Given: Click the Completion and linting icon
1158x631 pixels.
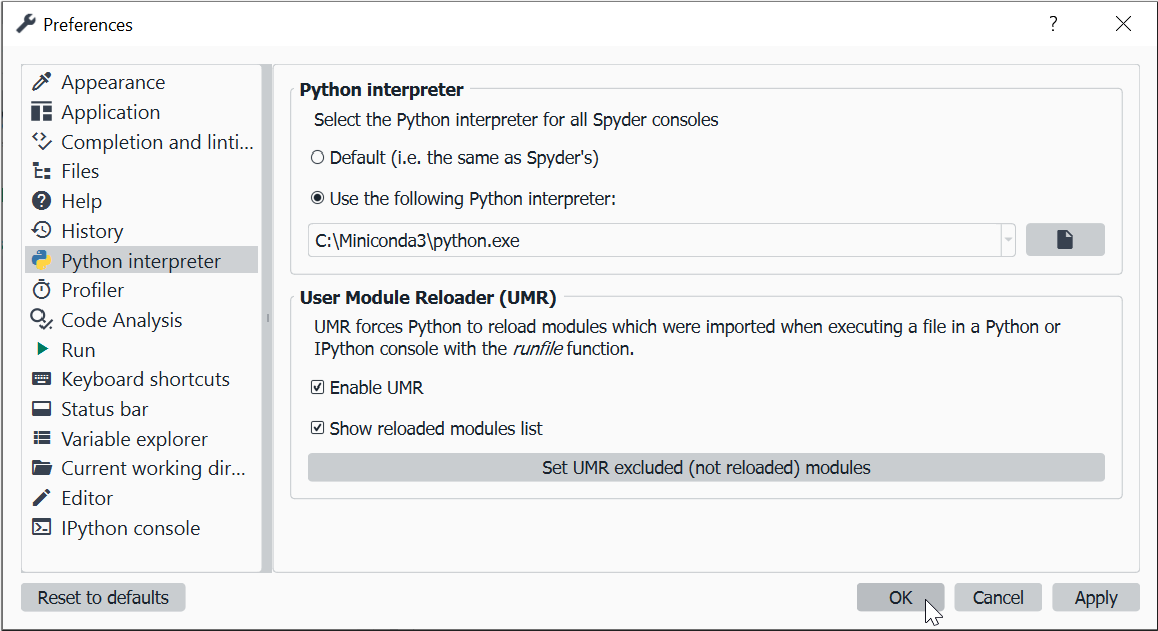Looking at the screenshot, I should [x=41, y=141].
